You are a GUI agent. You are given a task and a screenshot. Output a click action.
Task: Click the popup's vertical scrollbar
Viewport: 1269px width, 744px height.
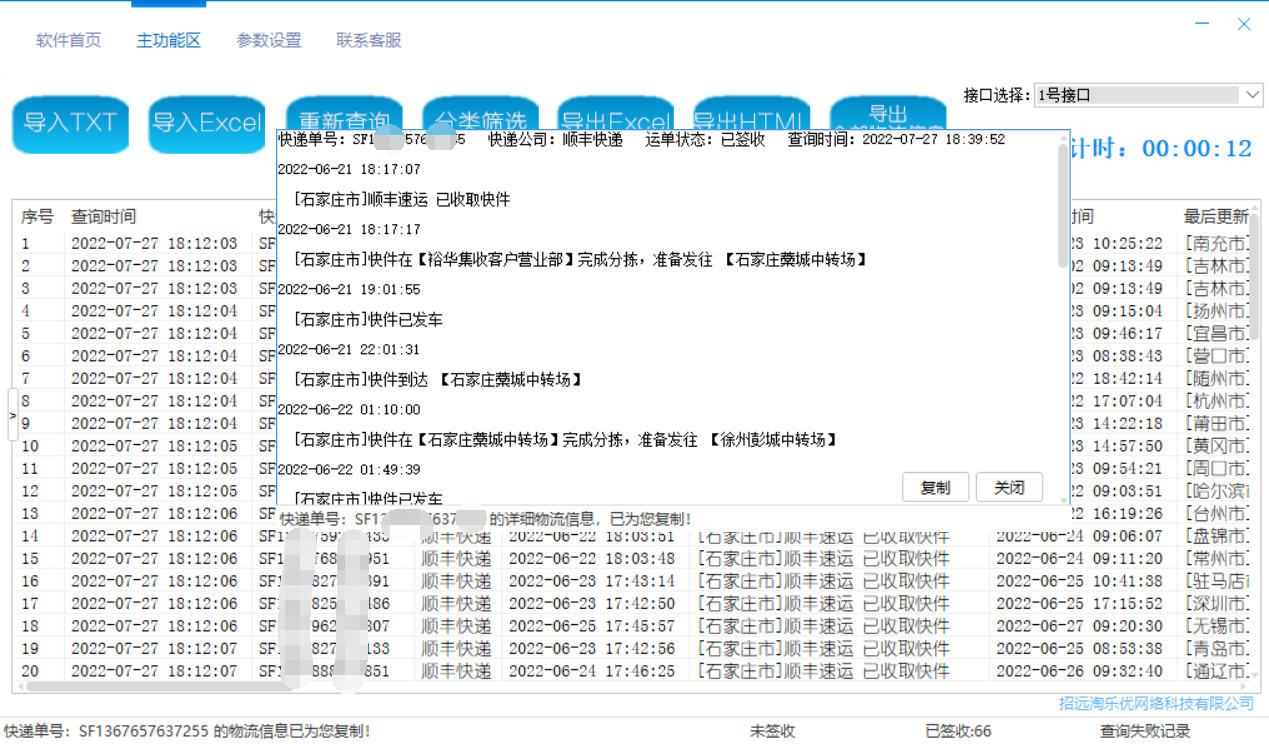(x=1062, y=205)
